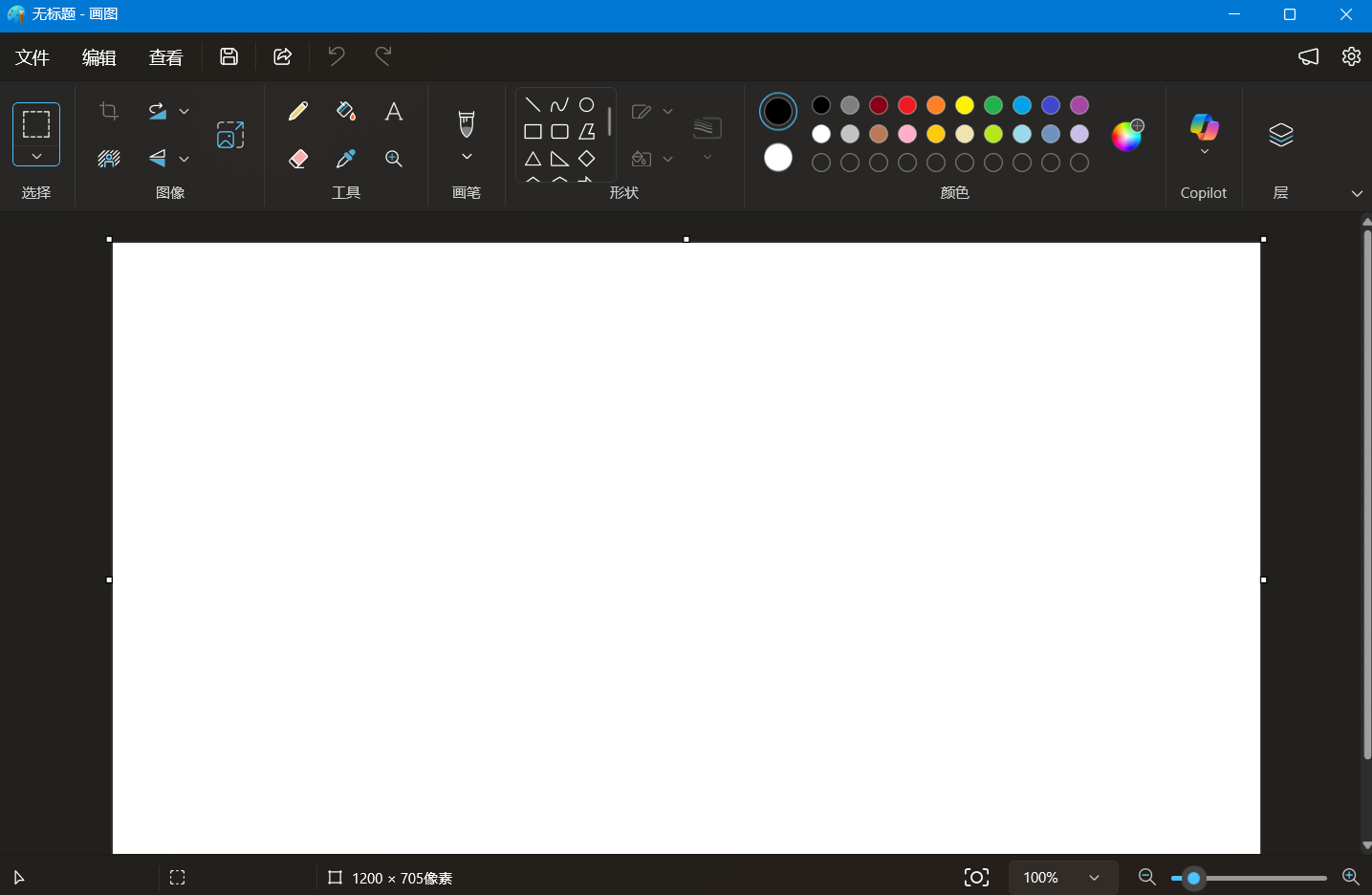Click the Remove background icon
This screenshot has width=1372, height=895.
click(x=109, y=159)
